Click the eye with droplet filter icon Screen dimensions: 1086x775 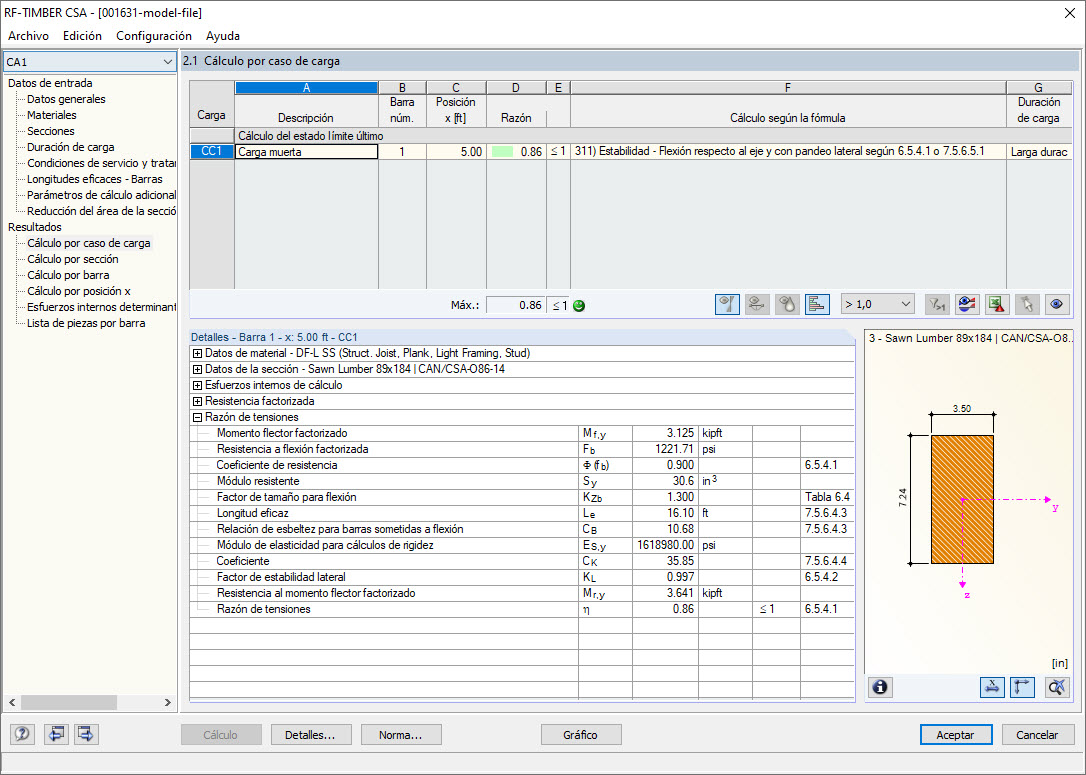click(x=787, y=304)
